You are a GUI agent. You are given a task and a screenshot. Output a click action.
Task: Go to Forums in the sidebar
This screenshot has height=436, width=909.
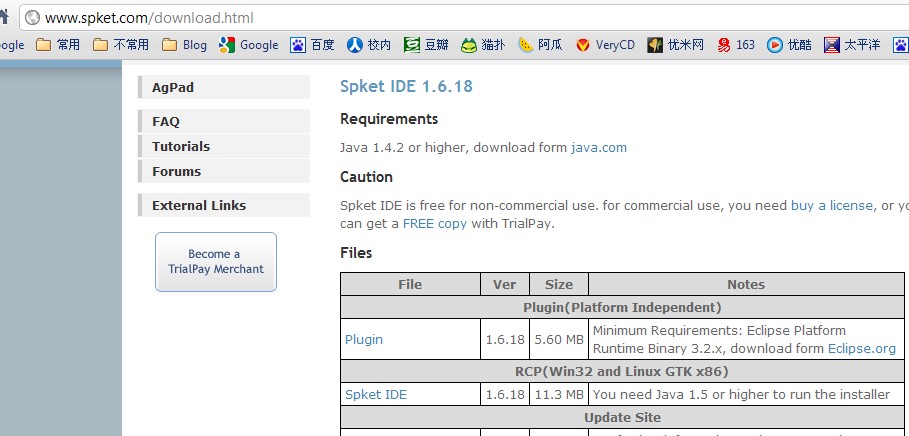coord(224,171)
